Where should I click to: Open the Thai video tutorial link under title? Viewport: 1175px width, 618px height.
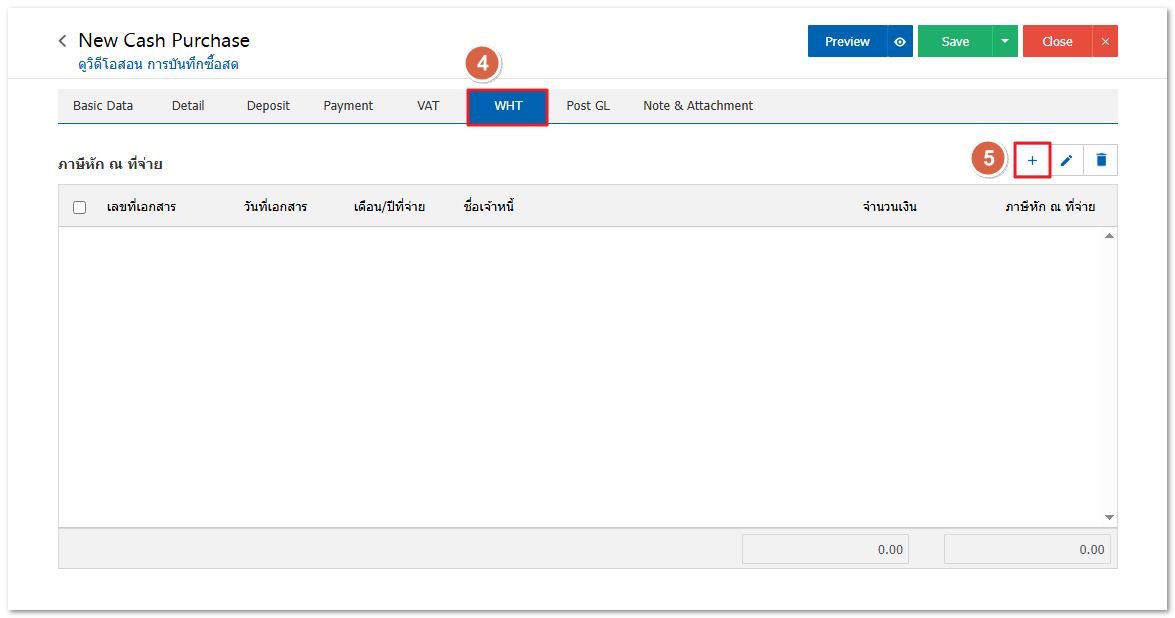[158, 65]
